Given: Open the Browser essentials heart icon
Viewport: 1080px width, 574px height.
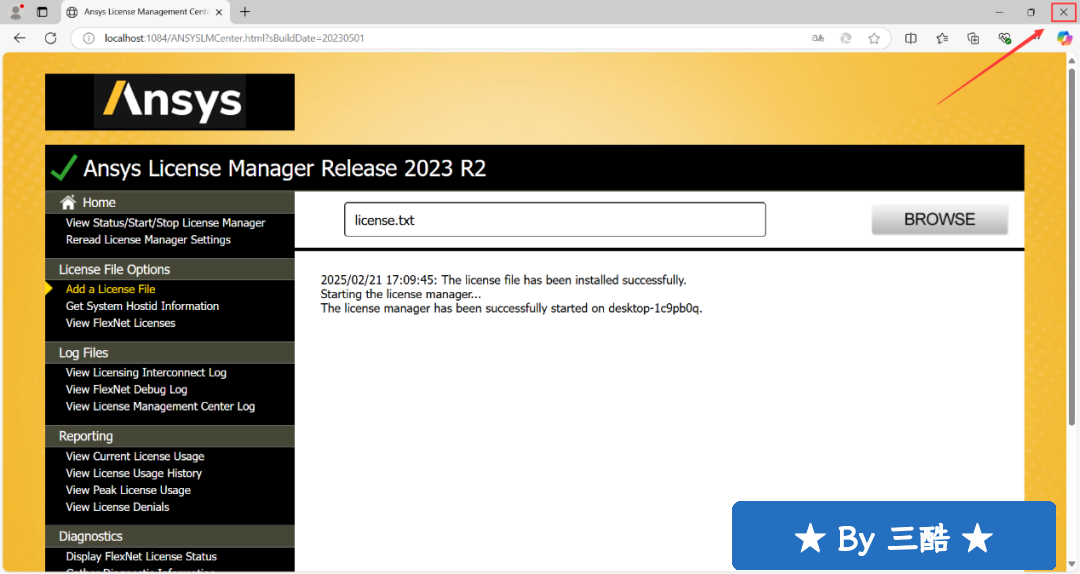Looking at the screenshot, I should (1004, 39).
